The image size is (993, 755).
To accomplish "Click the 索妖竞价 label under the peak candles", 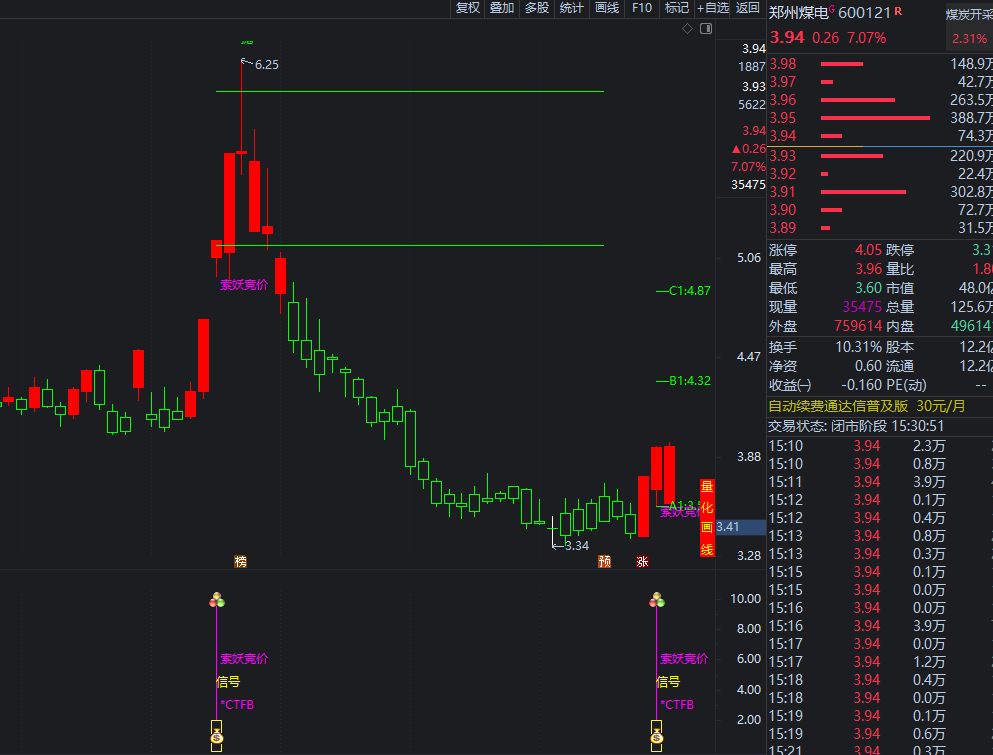I will pyautogui.click(x=244, y=285).
